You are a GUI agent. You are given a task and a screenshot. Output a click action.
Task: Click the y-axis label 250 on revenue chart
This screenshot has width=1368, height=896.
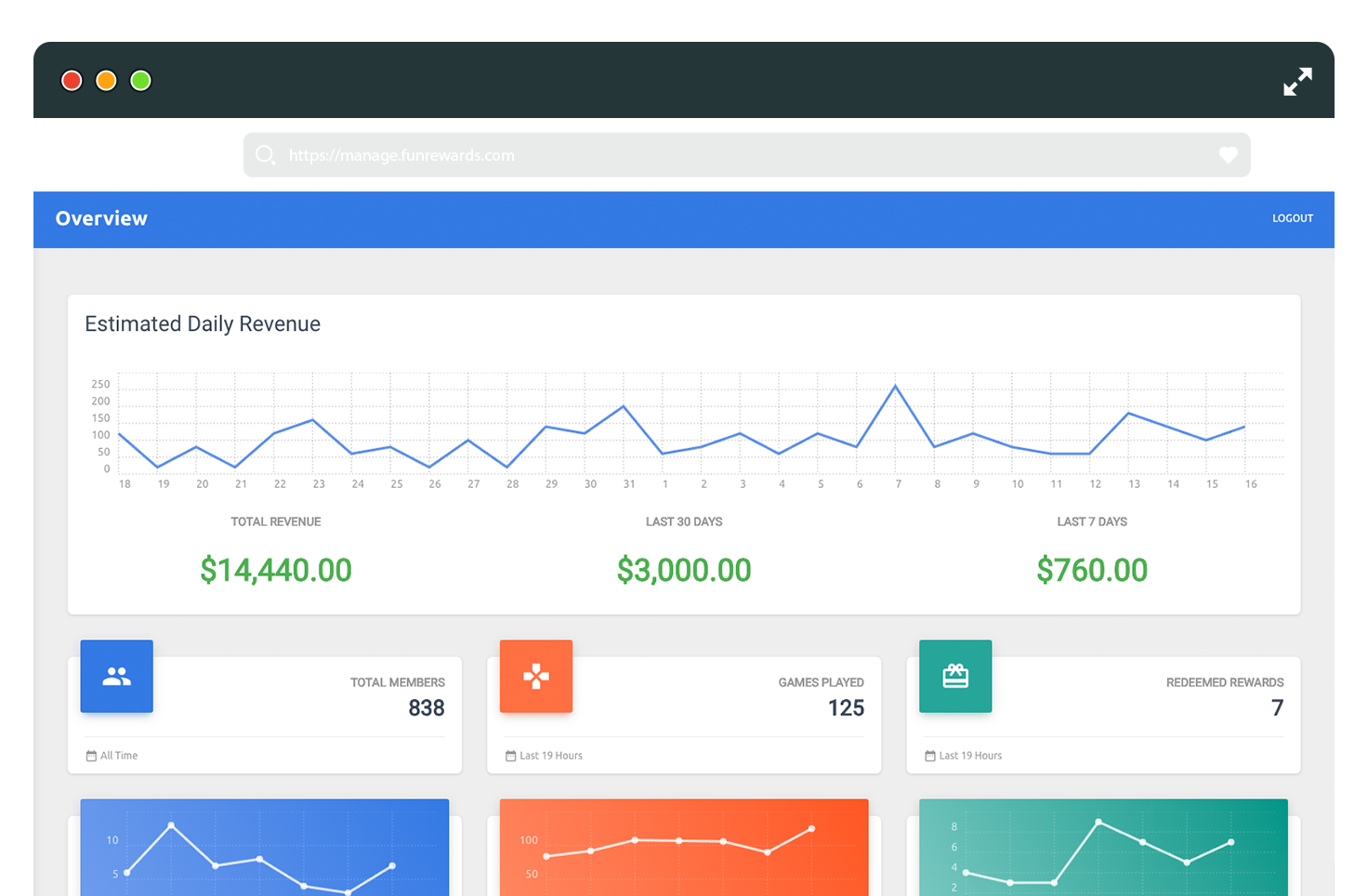[x=100, y=384]
